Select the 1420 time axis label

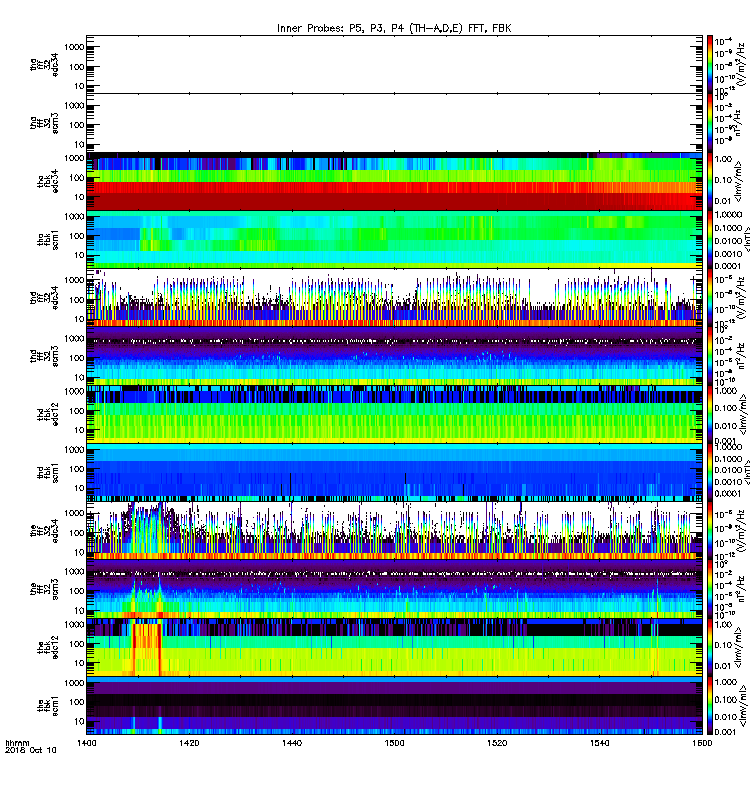pos(189,743)
